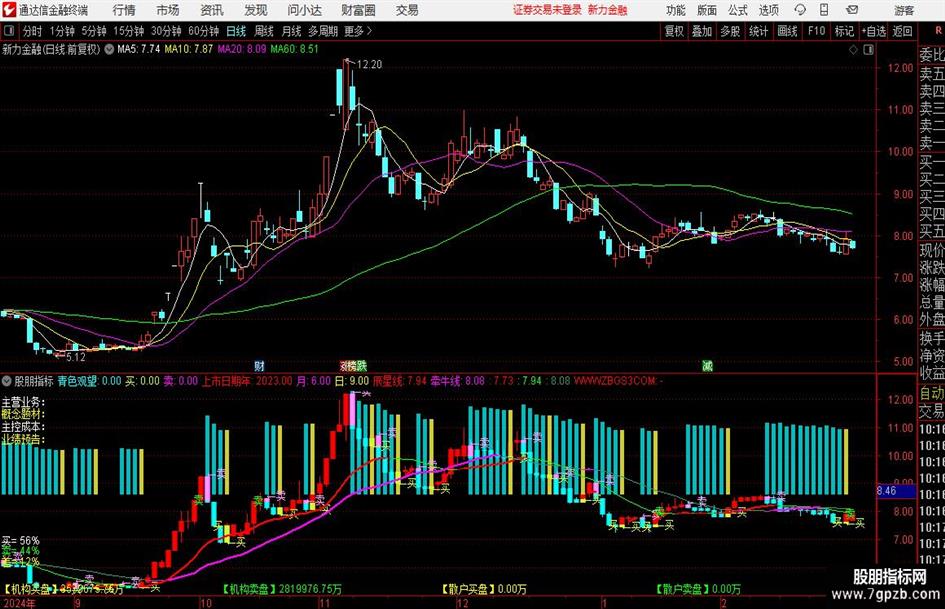Click the 返回 back button
Screen dimensions: 945x609
[x=902, y=31]
